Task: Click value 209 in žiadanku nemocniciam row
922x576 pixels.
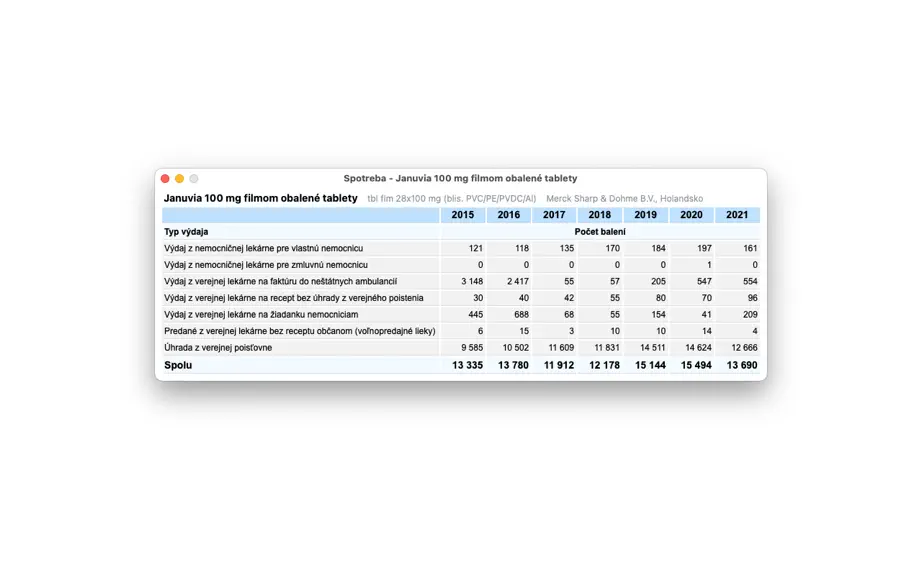Action: tap(750, 314)
